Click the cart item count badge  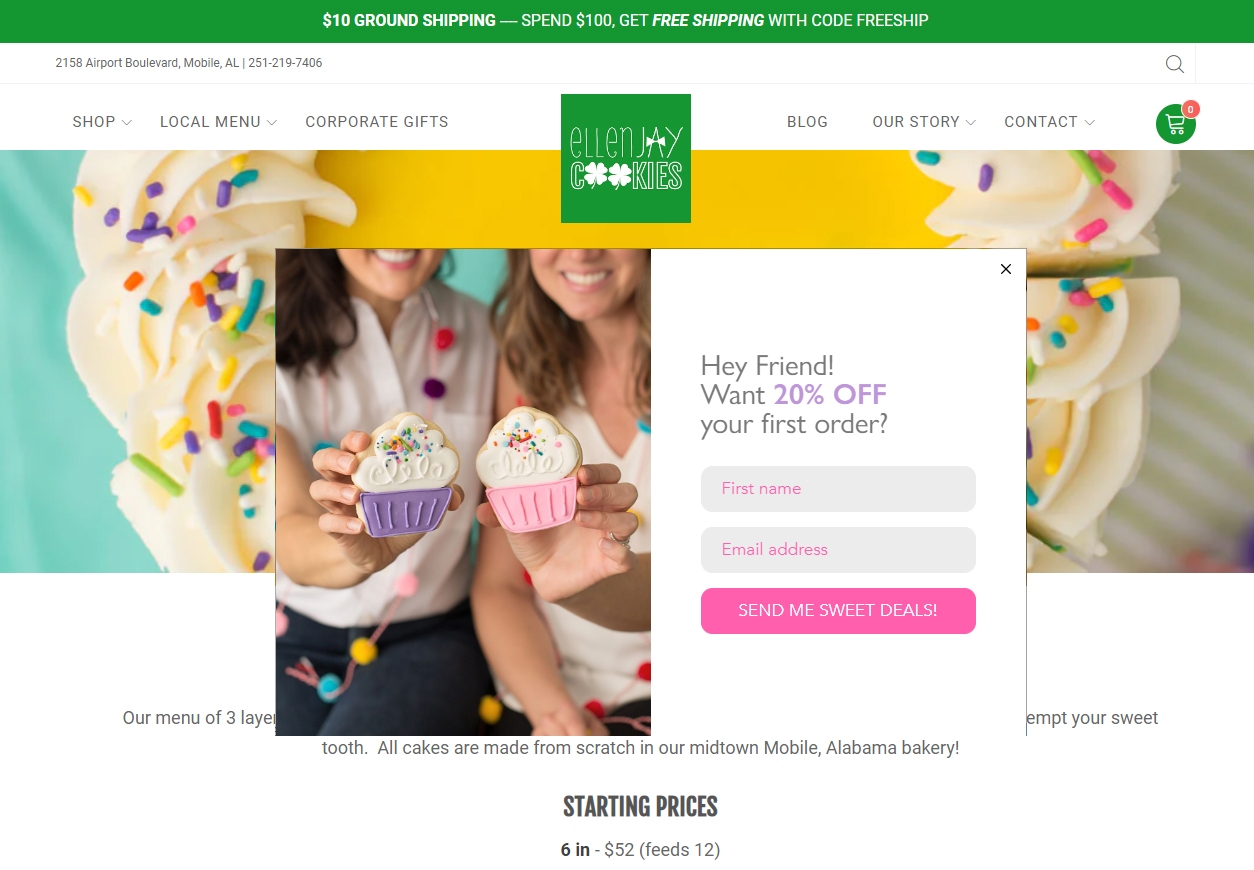click(1190, 109)
